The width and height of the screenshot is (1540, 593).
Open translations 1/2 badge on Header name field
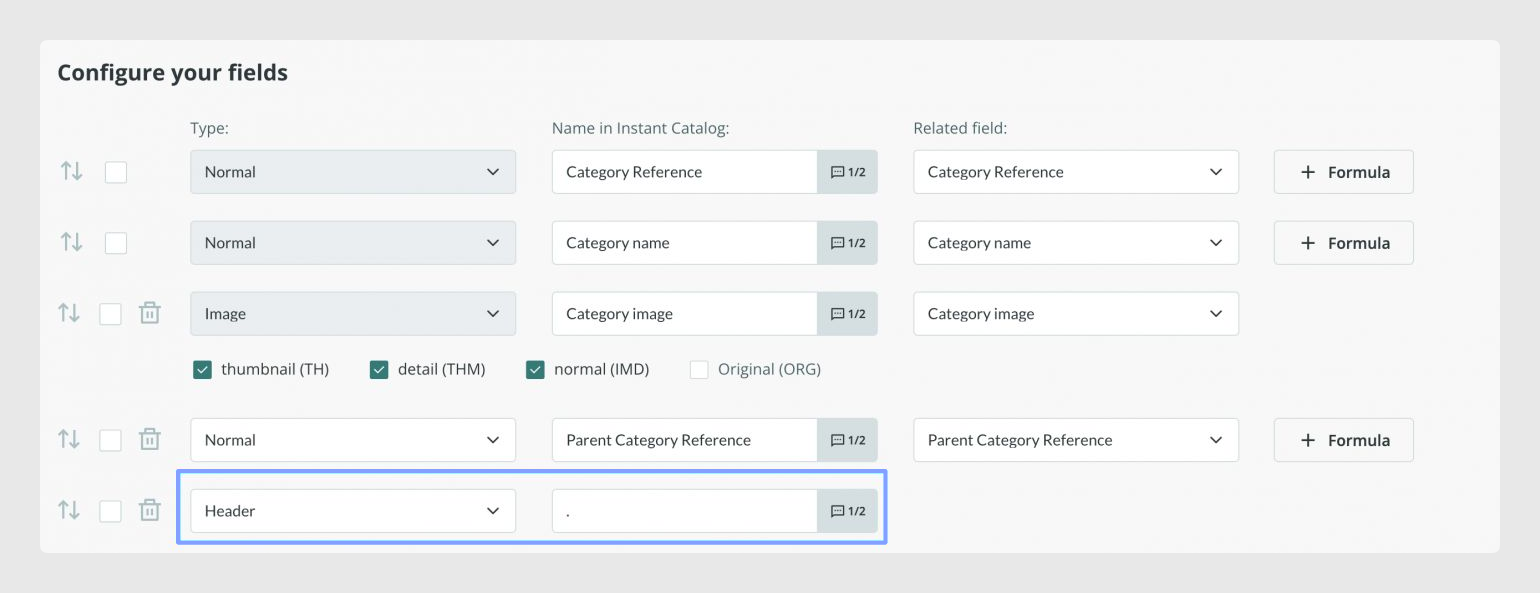click(847, 511)
